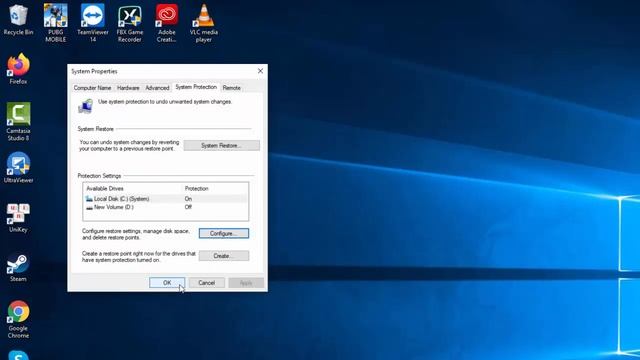Select the Firefox desktop icon
This screenshot has height=360, width=640.
coord(18,69)
